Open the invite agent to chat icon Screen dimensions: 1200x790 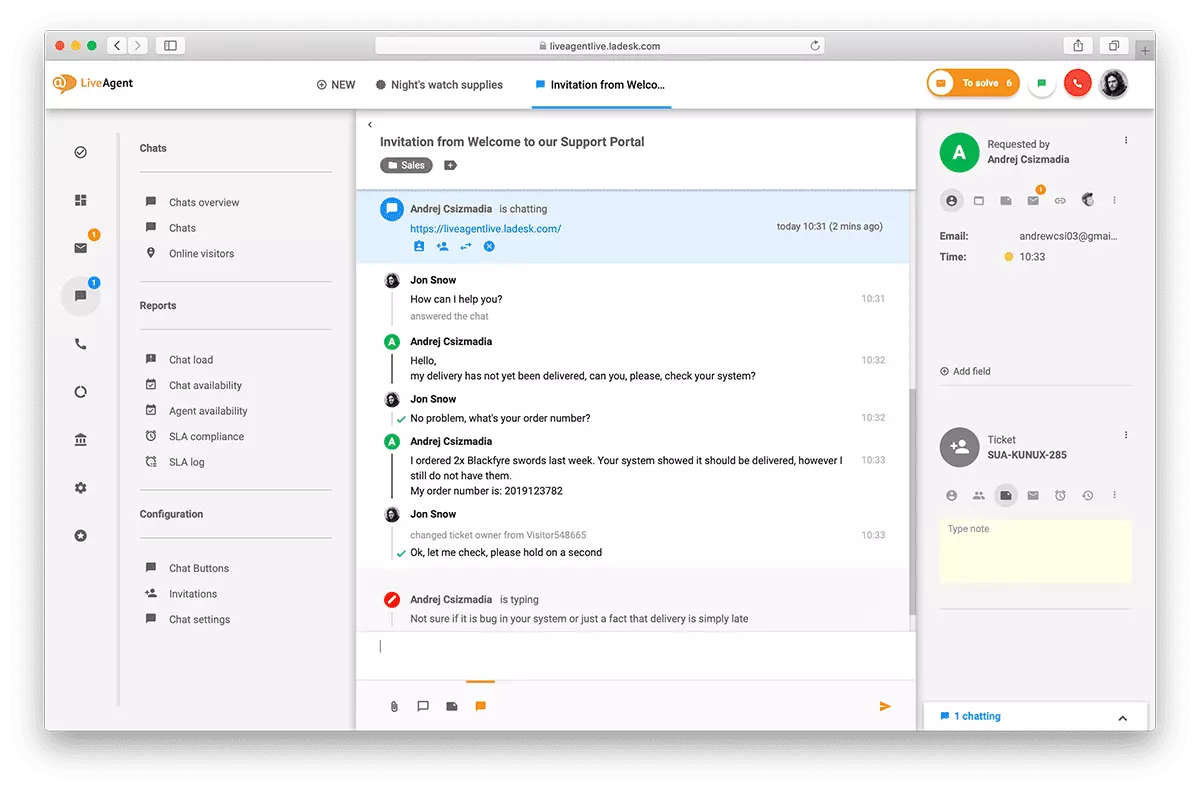441,246
